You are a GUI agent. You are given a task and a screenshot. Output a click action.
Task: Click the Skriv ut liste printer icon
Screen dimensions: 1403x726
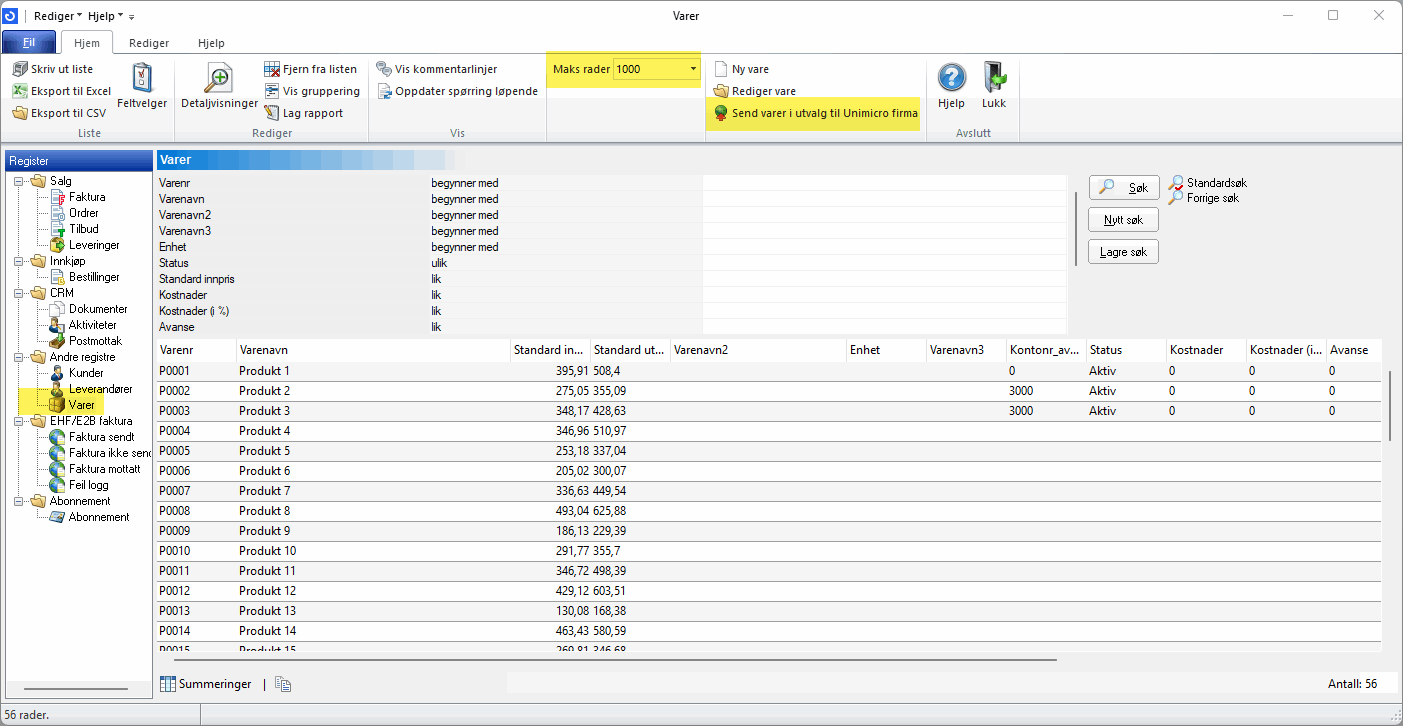click(x=20, y=69)
